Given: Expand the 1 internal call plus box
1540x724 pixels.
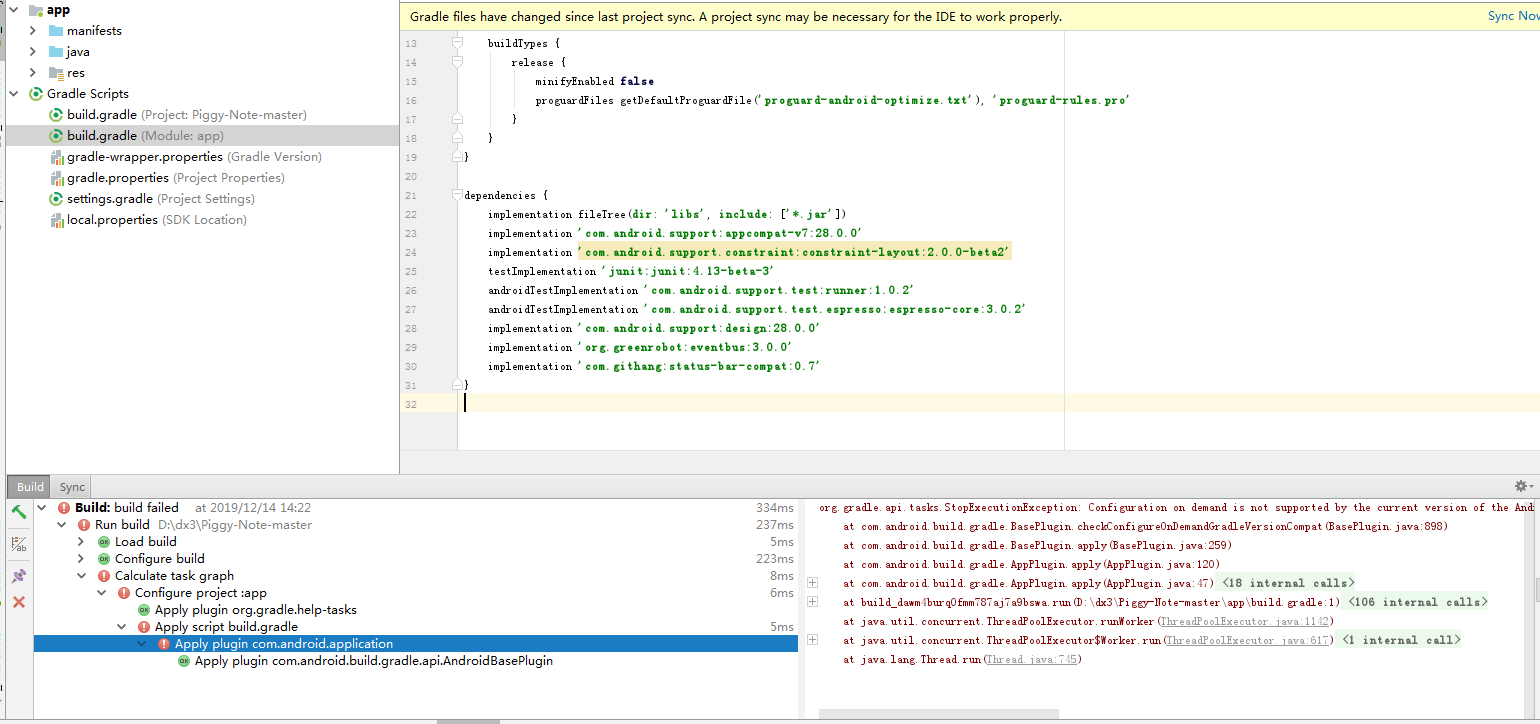Looking at the screenshot, I should [813, 640].
